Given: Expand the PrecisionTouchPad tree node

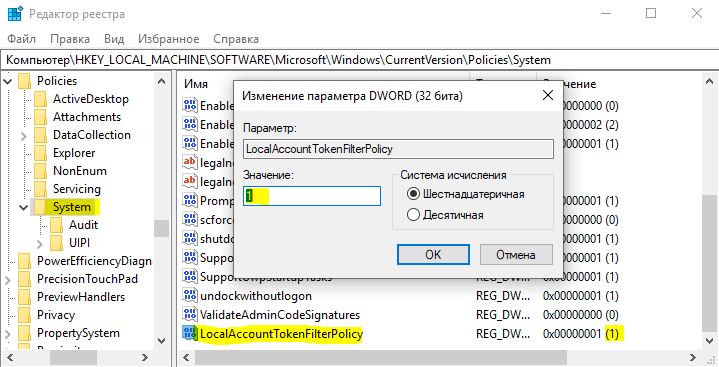Looking at the screenshot, I should coord(8,279).
